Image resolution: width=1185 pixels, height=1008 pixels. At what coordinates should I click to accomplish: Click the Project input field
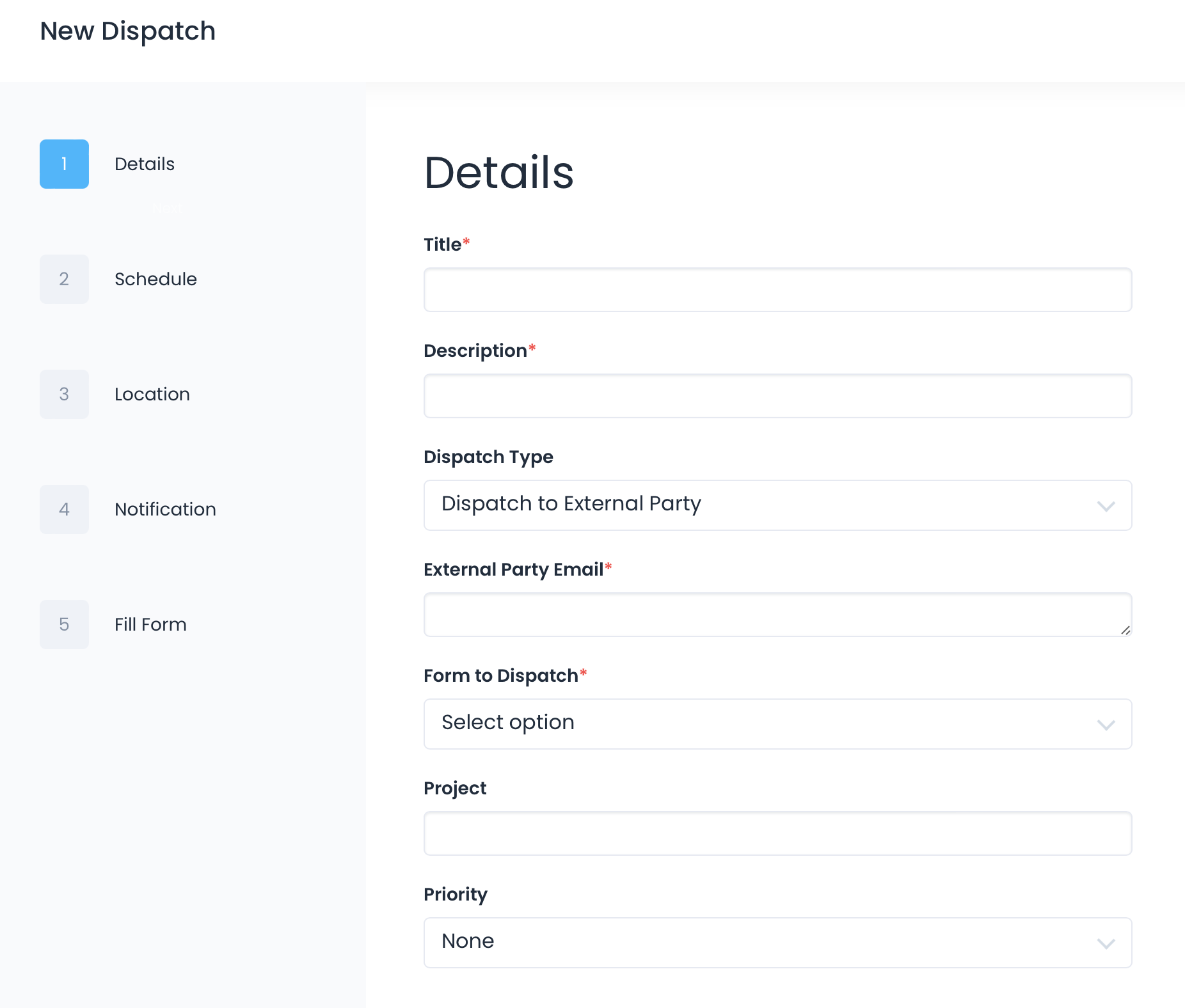(x=777, y=833)
